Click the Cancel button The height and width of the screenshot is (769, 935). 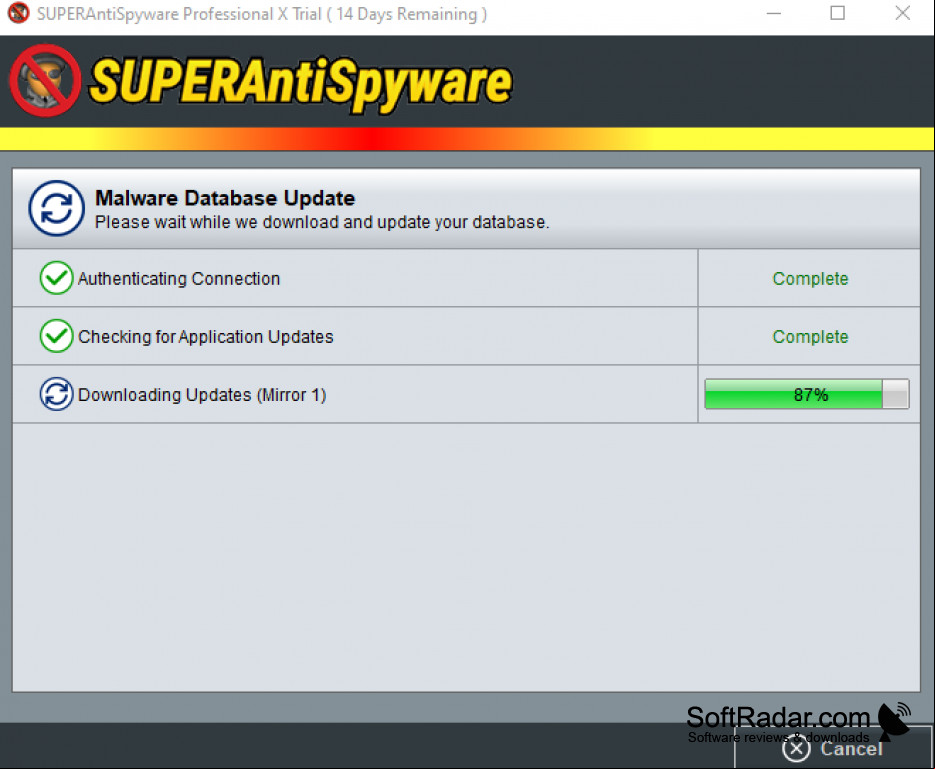(833, 748)
